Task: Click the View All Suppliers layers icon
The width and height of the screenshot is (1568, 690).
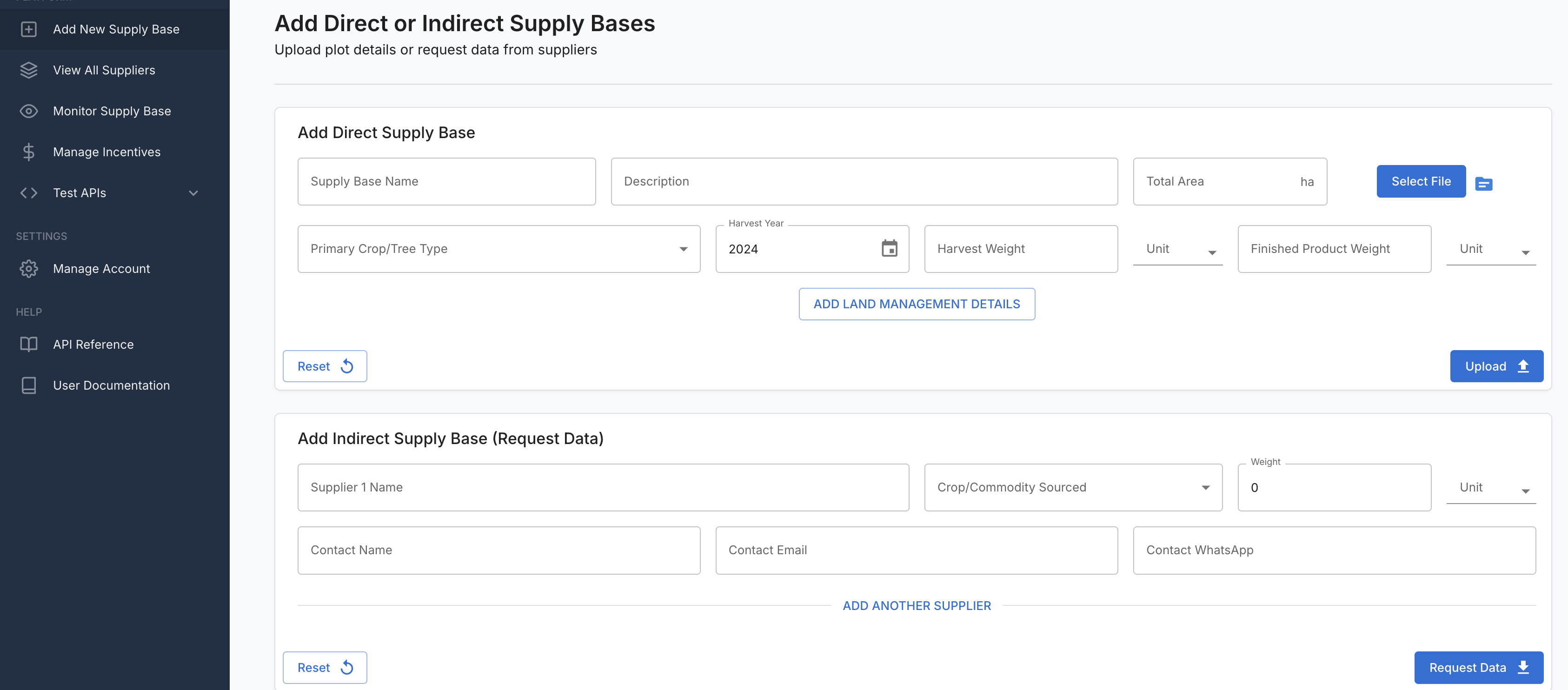Action: tap(29, 70)
